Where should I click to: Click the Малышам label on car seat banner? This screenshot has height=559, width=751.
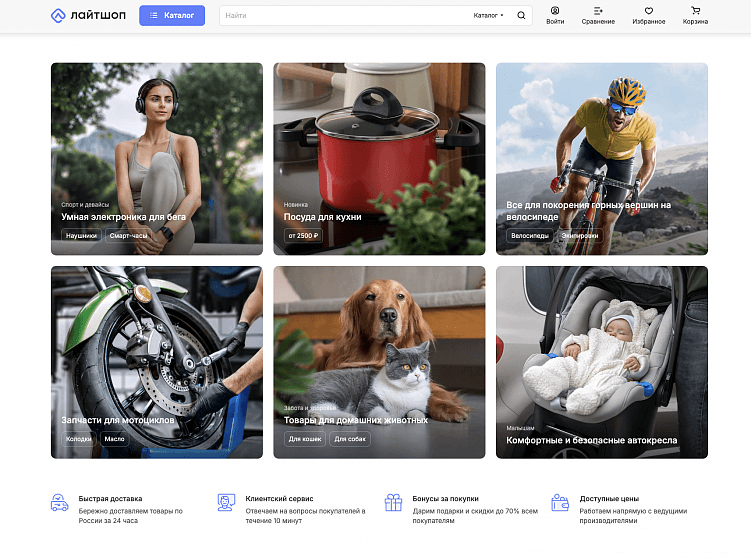click(520, 428)
